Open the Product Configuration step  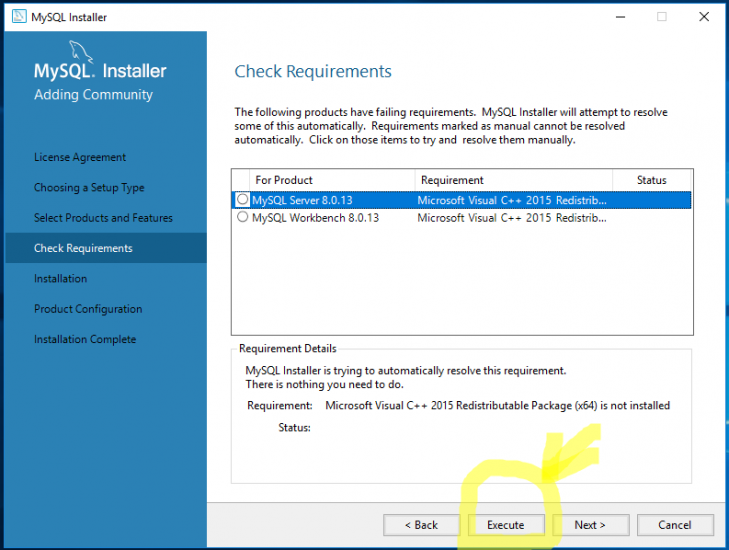(x=88, y=309)
